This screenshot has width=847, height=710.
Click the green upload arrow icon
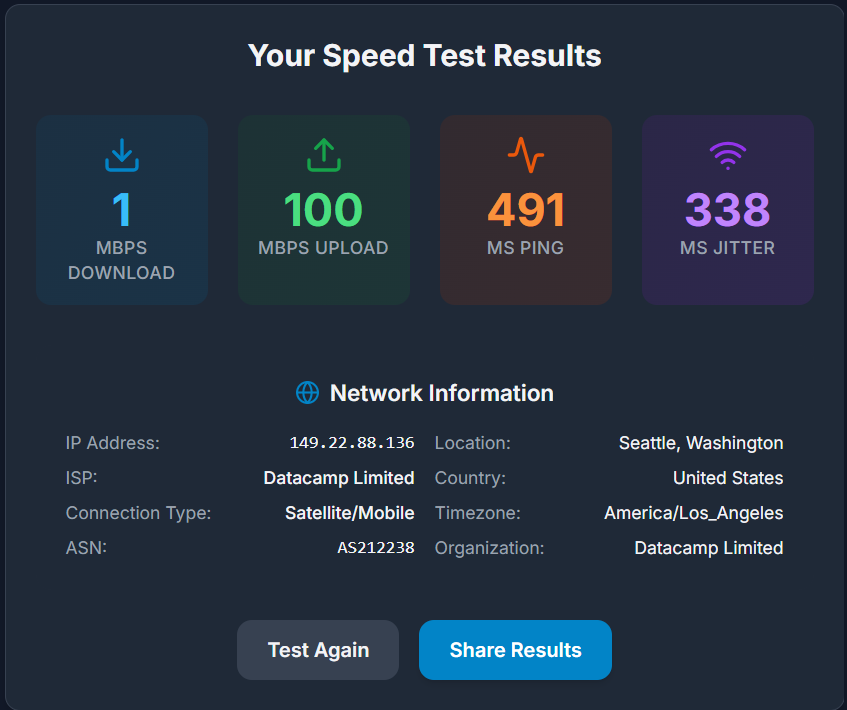(x=323, y=155)
